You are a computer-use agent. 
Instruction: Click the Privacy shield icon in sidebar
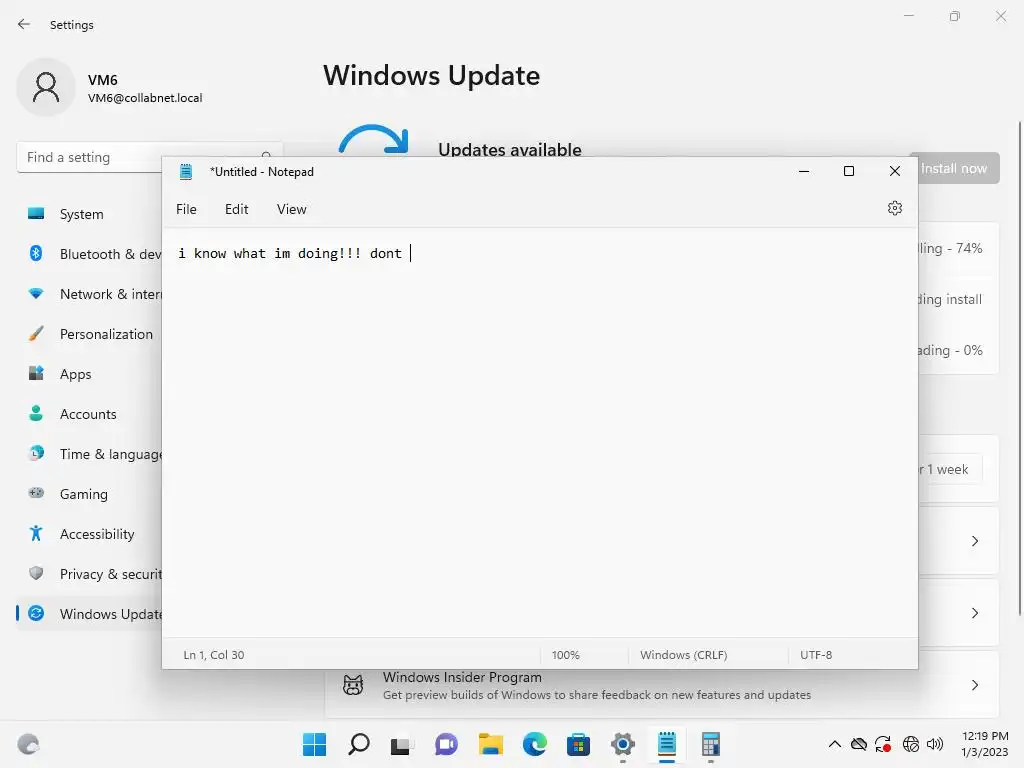(x=36, y=573)
